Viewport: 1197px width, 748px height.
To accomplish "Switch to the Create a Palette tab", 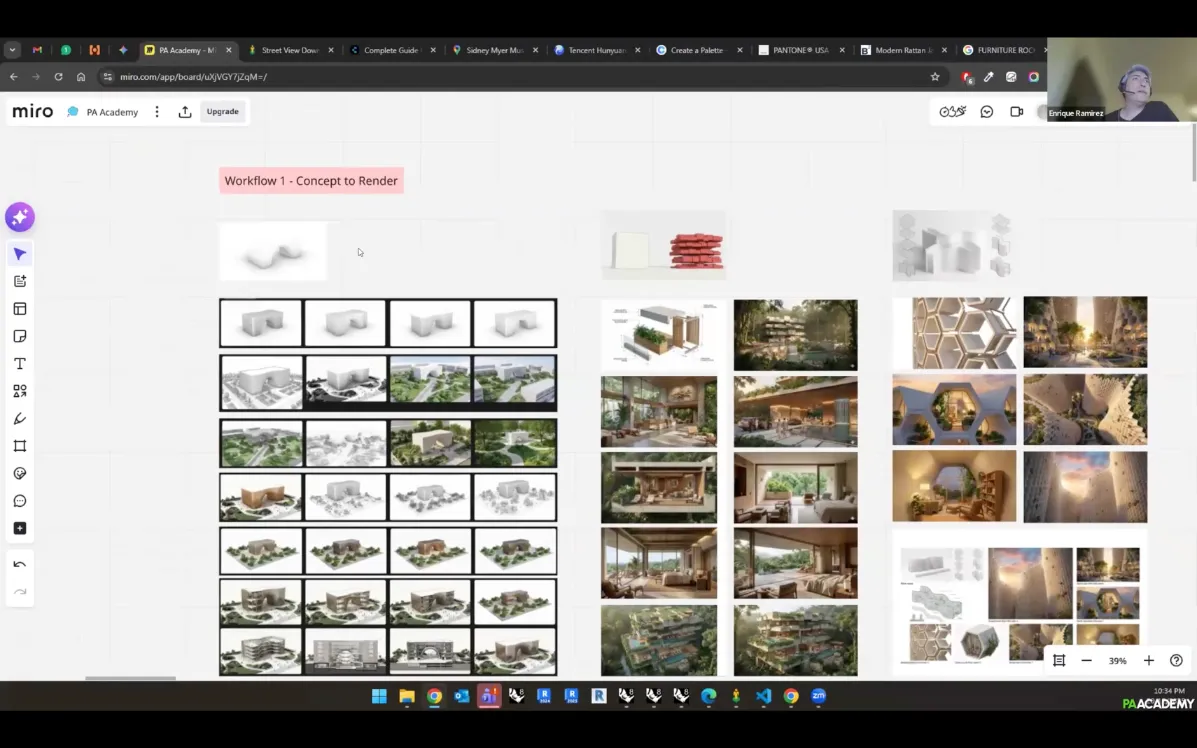I will [696, 50].
